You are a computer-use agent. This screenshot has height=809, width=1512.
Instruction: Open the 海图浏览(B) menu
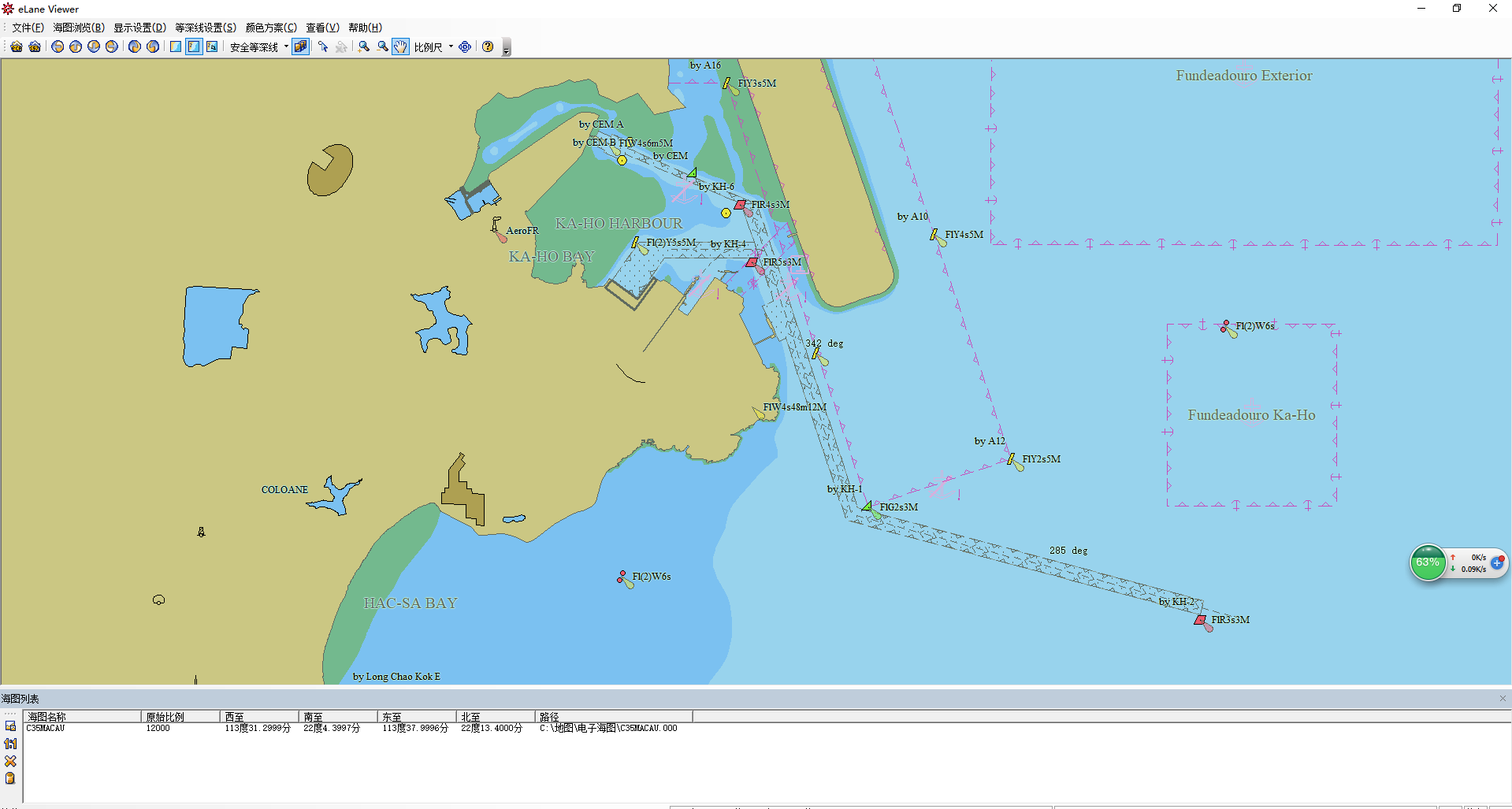tap(79, 28)
